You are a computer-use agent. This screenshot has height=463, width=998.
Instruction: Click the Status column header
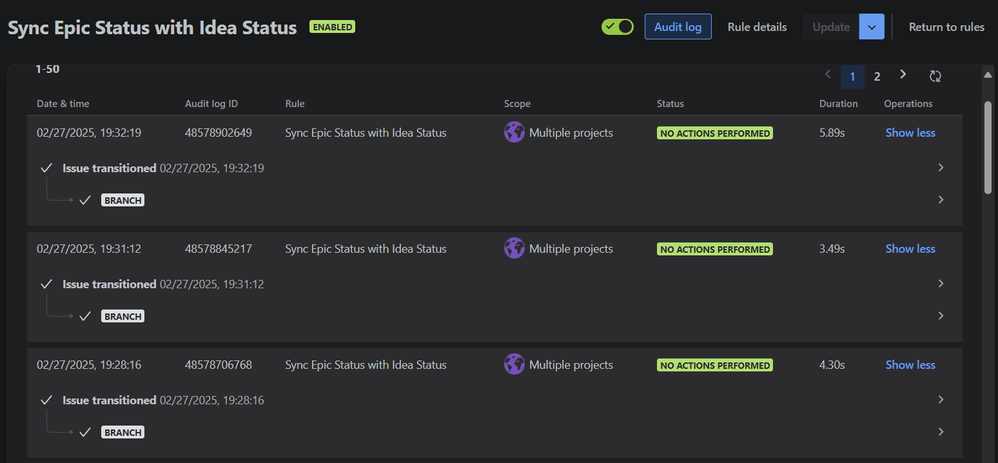point(670,104)
